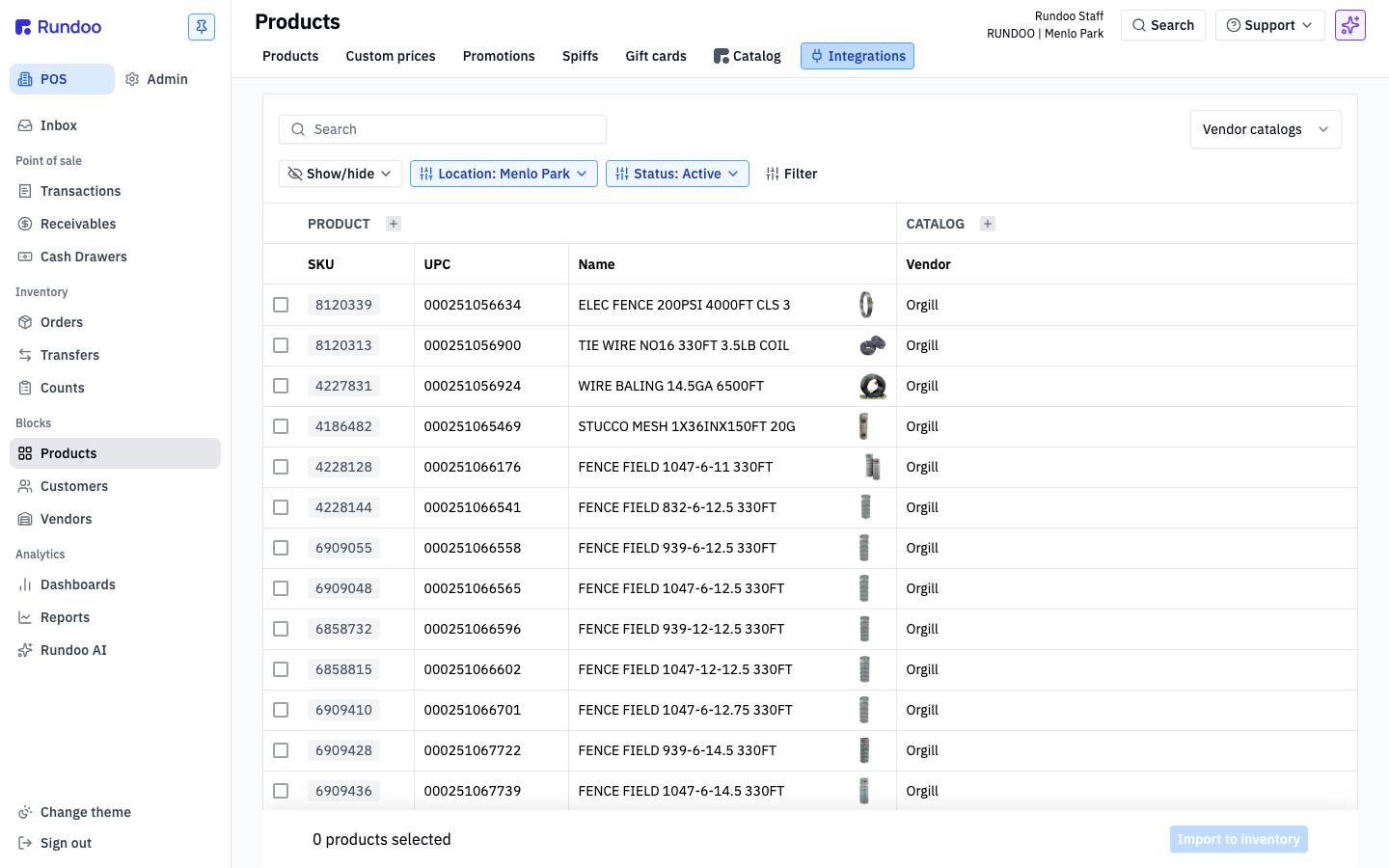Viewport: 1389px width, 868px height.
Task: Select checkbox for SKU 6909436
Action: tap(281, 791)
